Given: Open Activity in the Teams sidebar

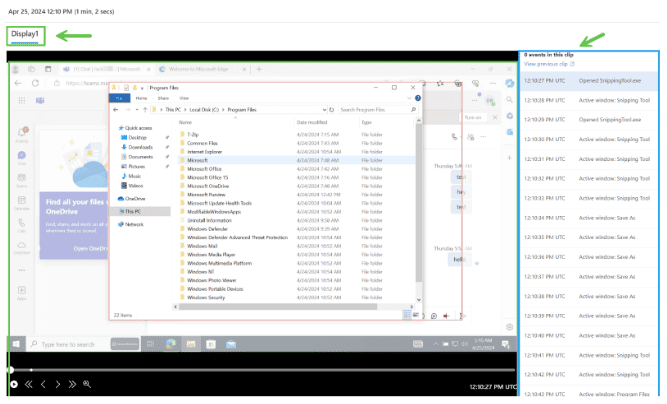Looking at the screenshot, I should point(22,134).
